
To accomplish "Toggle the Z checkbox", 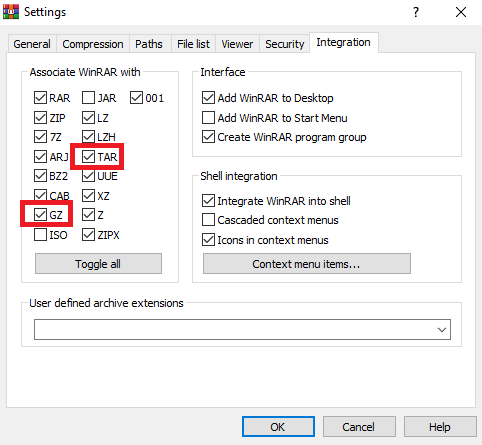I will click(88, 215).
